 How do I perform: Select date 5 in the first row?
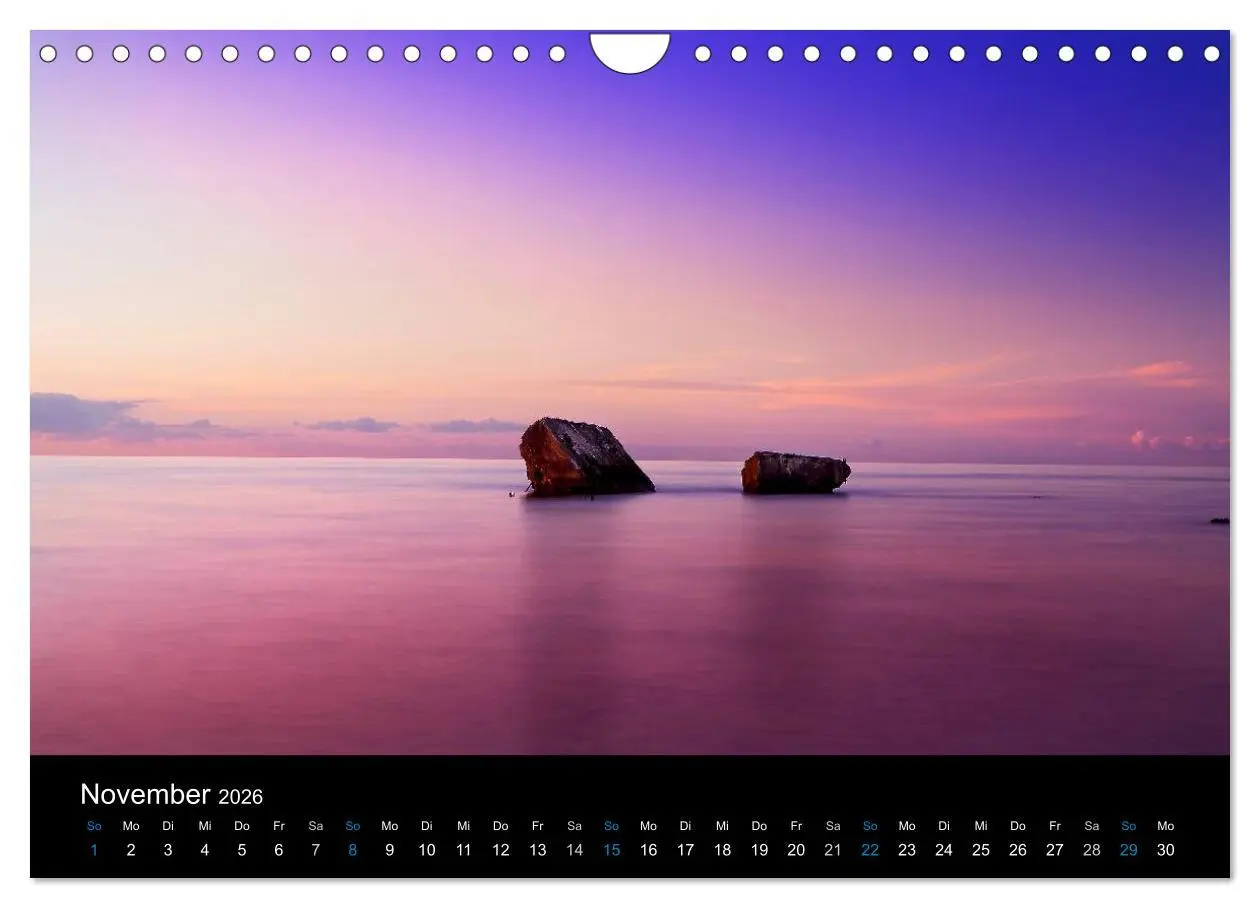(241, 849)
